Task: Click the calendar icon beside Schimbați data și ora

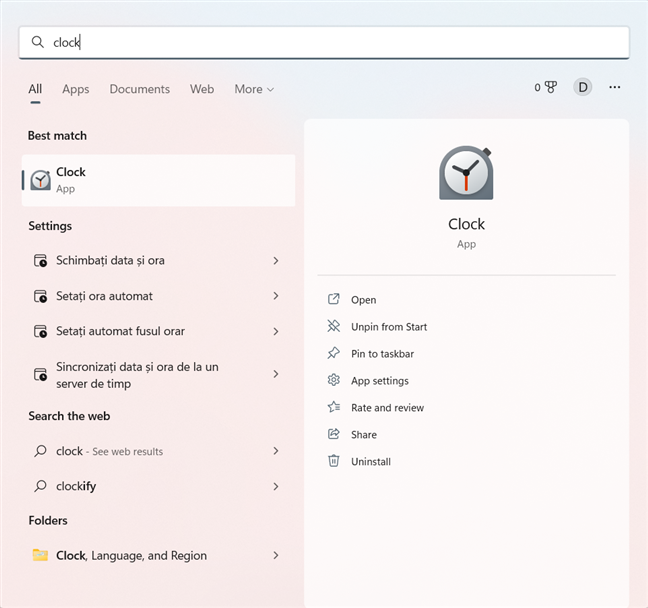Action: [x=40, y=260]
